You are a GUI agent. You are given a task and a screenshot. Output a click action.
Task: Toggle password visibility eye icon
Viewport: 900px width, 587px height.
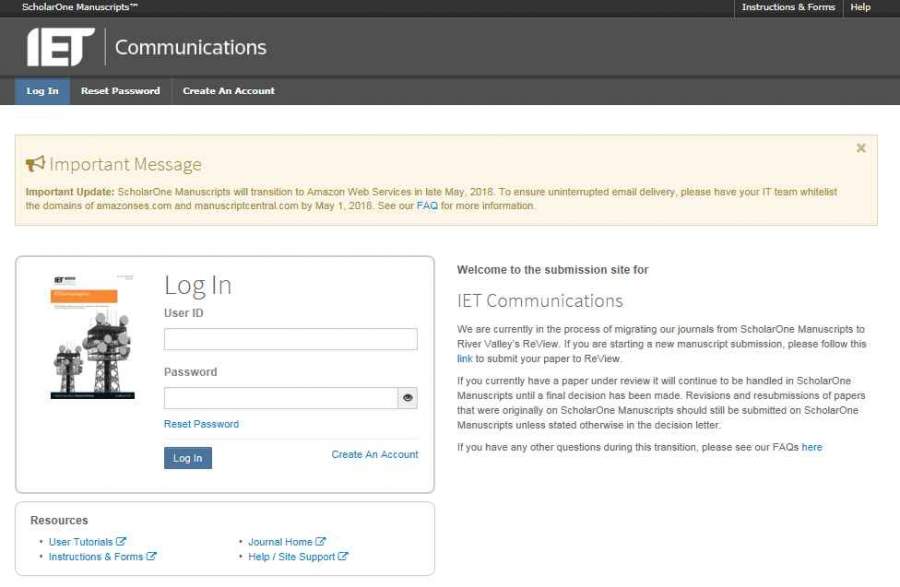pos(408,398)
